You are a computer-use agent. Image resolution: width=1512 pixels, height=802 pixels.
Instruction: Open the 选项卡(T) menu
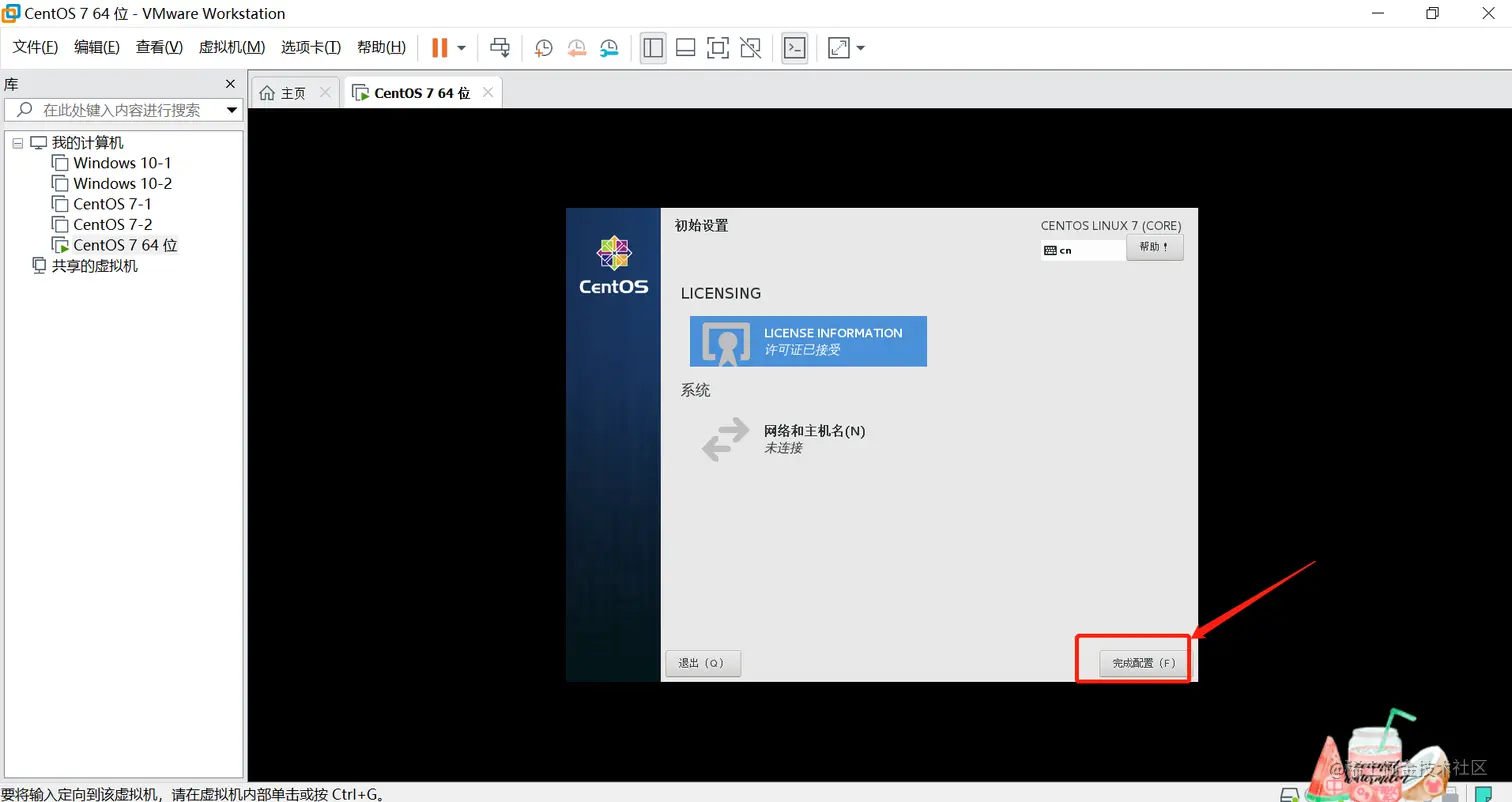[311, 47]
